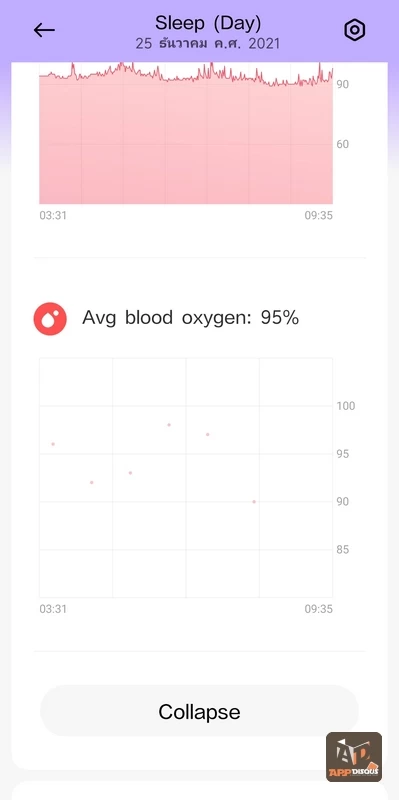Select the blood oxygen dot near 97
399x800 pixels.
coord(208,434)
